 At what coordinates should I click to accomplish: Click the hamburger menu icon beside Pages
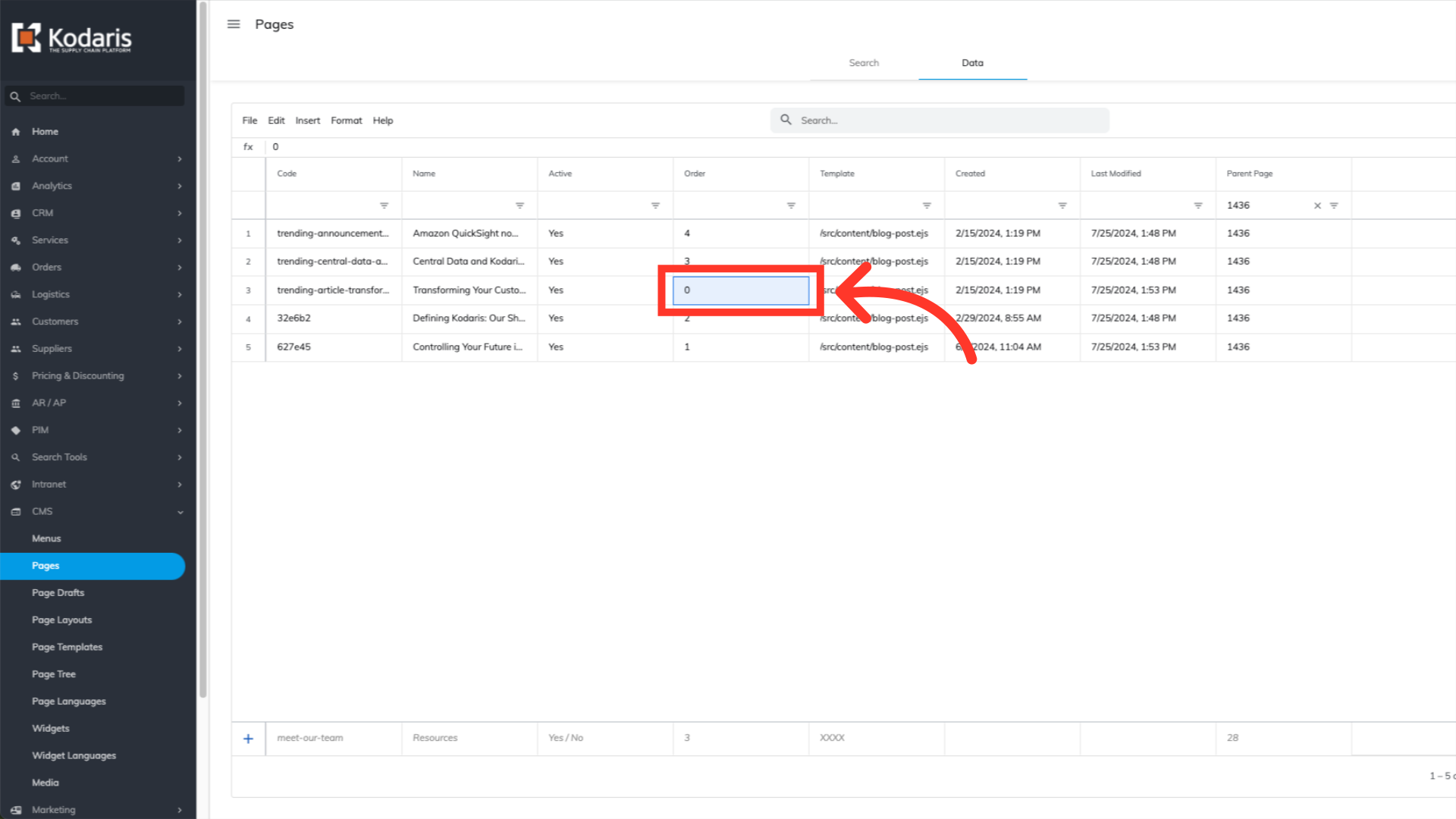click(234, 24)
